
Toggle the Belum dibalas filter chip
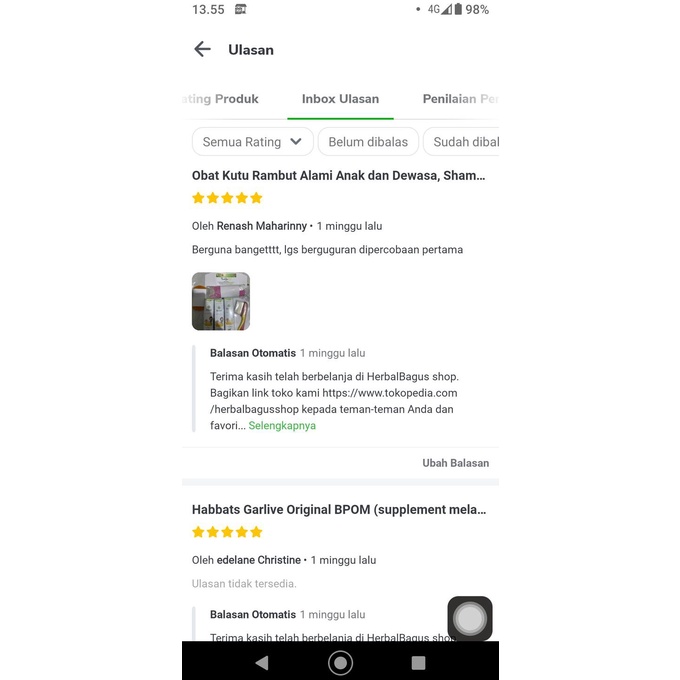368,142
